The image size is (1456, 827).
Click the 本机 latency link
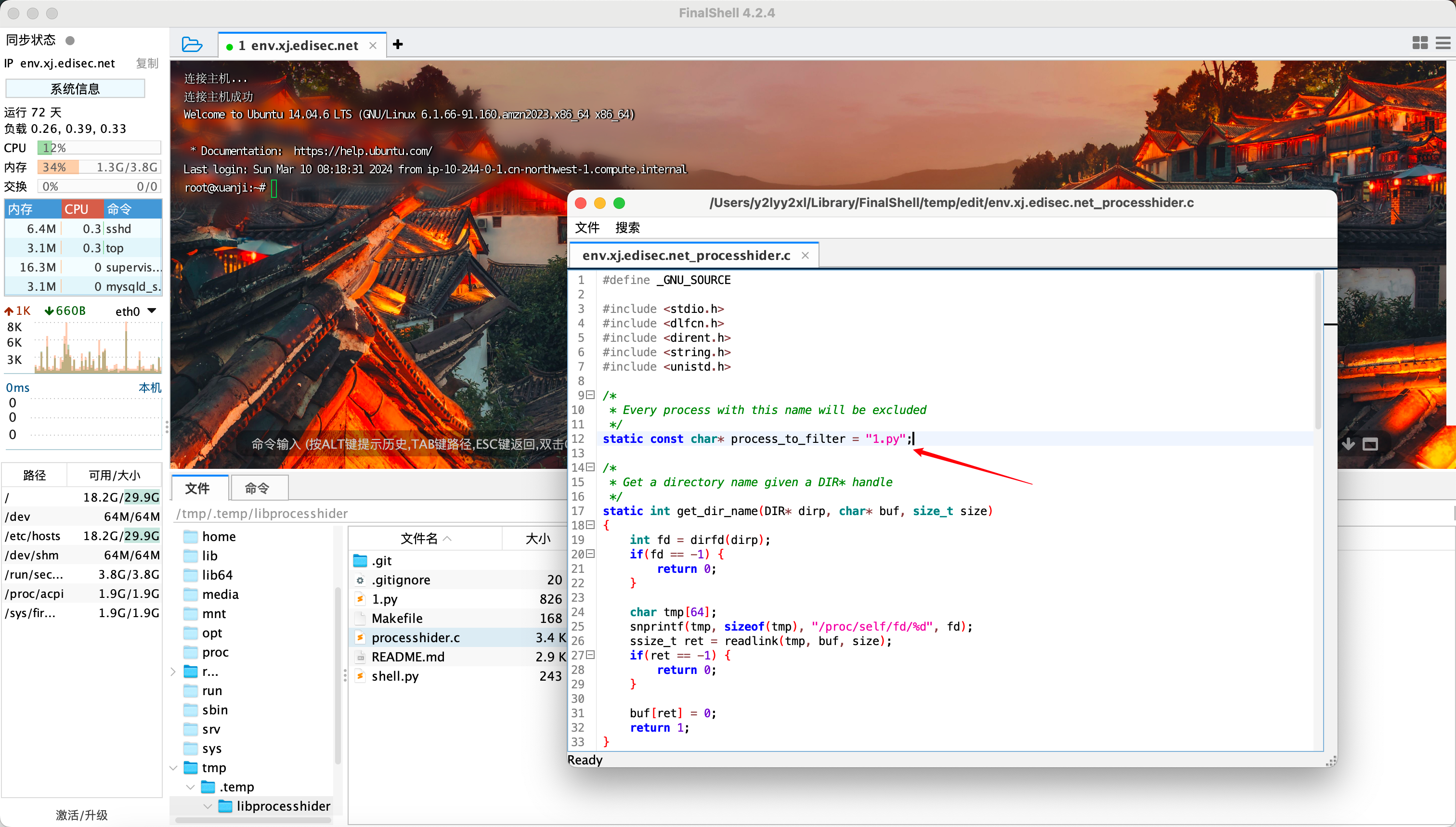click(150, 388)
